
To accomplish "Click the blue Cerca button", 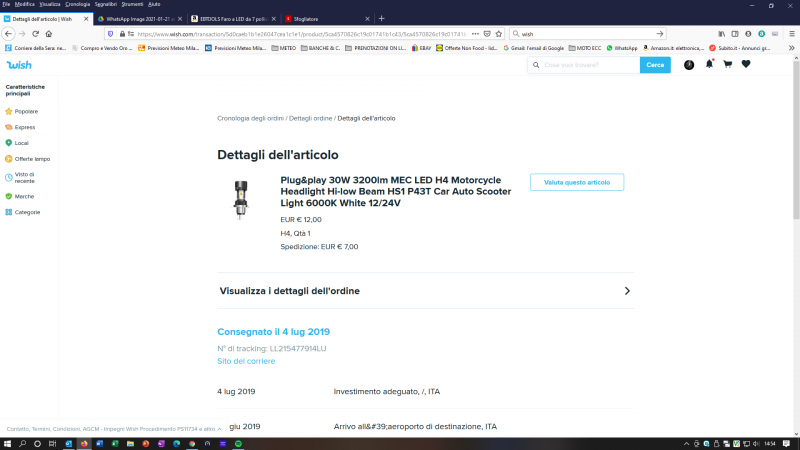I will point(655,65).
